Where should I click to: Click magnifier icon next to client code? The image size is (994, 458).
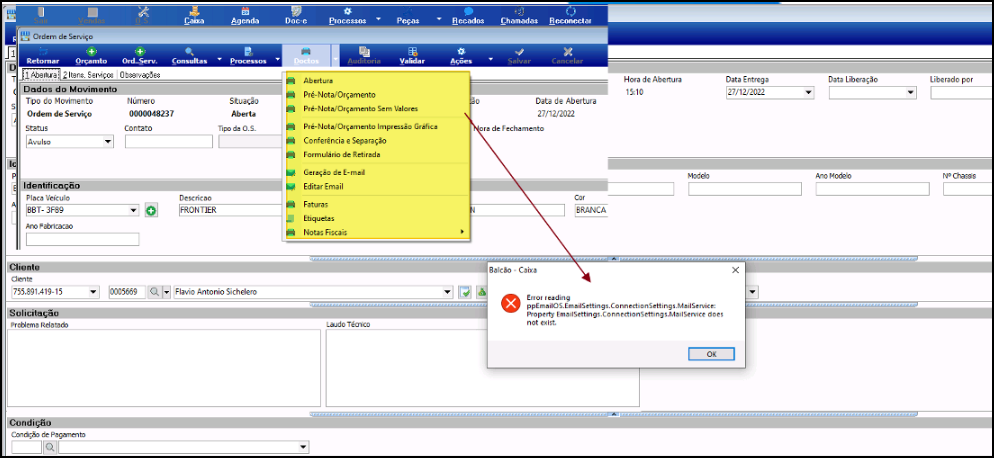tap(154, 292)
